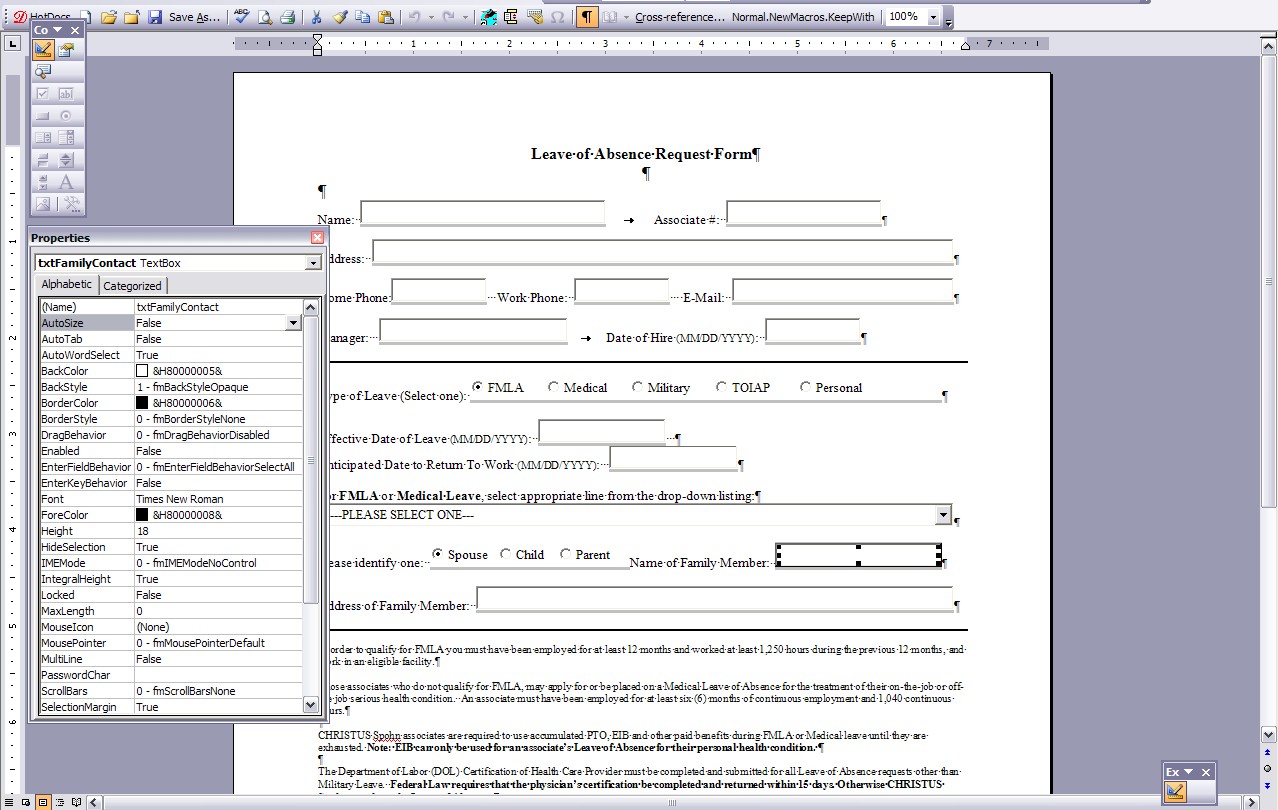Toggle Show/Hide paragraph marks on the toolbar
The width and height of the screenshot is (1278, 810).
tap(587, 16)
